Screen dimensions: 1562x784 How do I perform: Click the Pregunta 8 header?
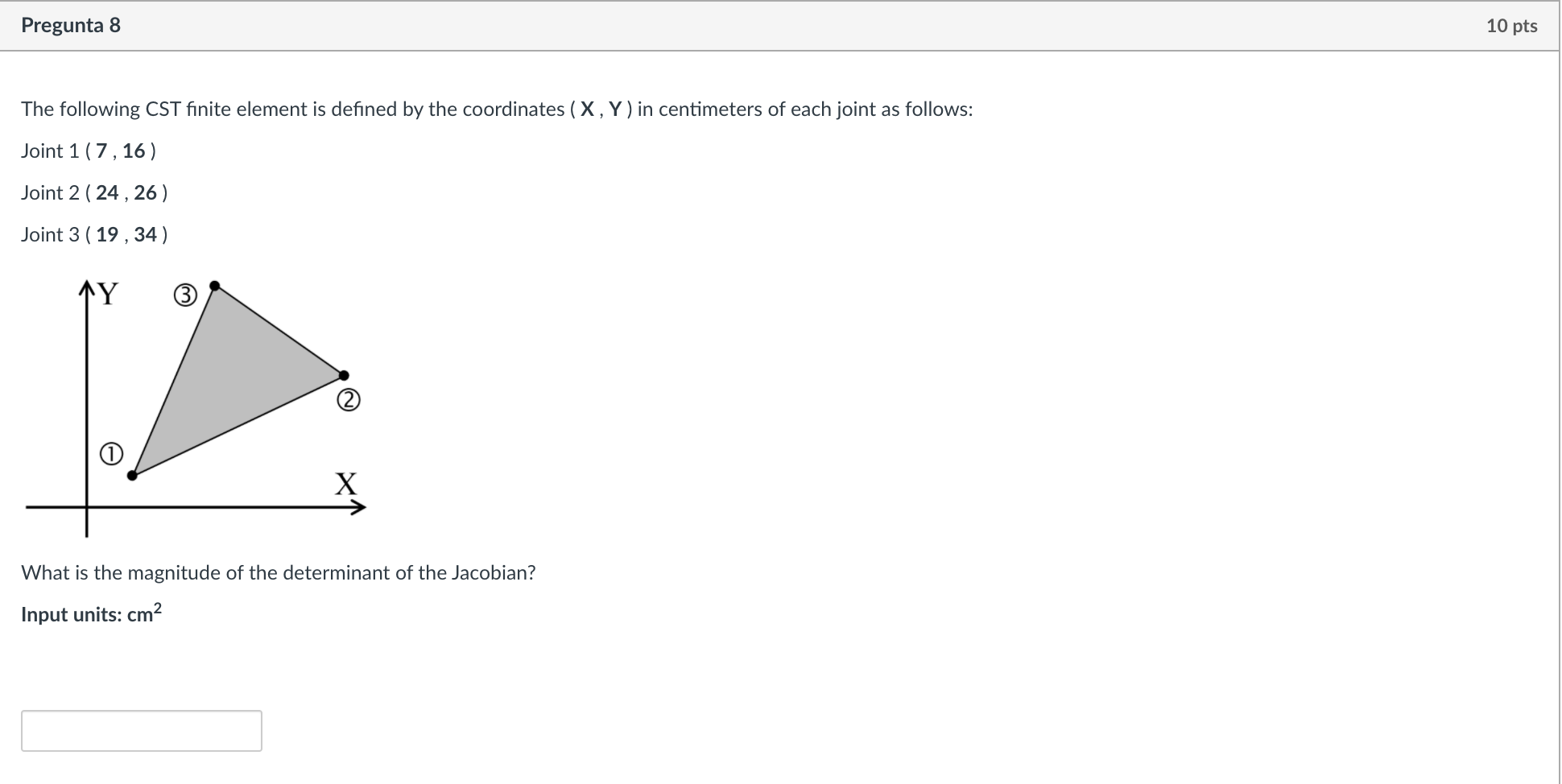click(x=71, y=25)
